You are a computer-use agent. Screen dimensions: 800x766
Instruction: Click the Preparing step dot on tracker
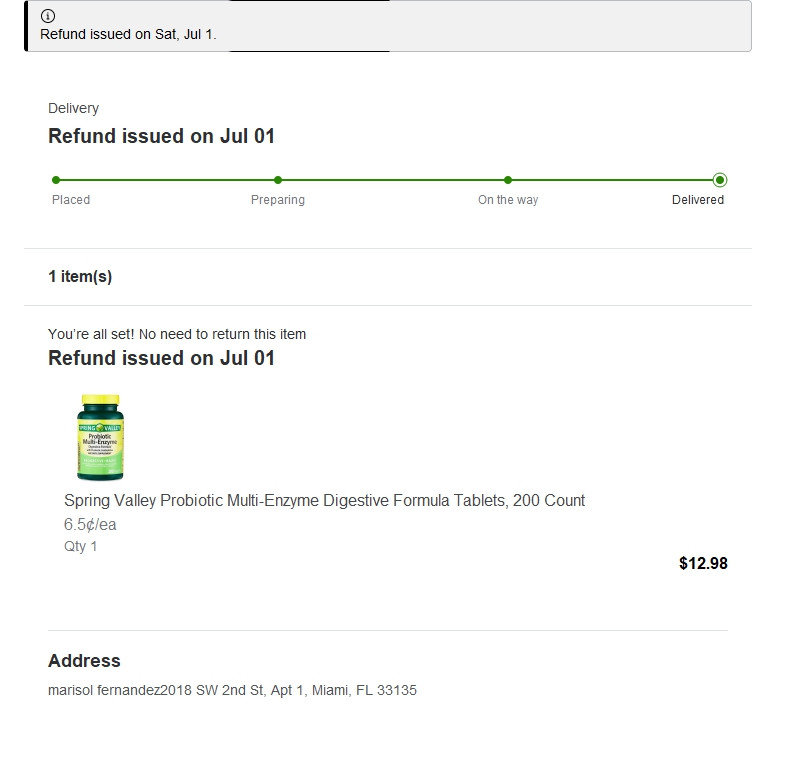tap(278, 180)
